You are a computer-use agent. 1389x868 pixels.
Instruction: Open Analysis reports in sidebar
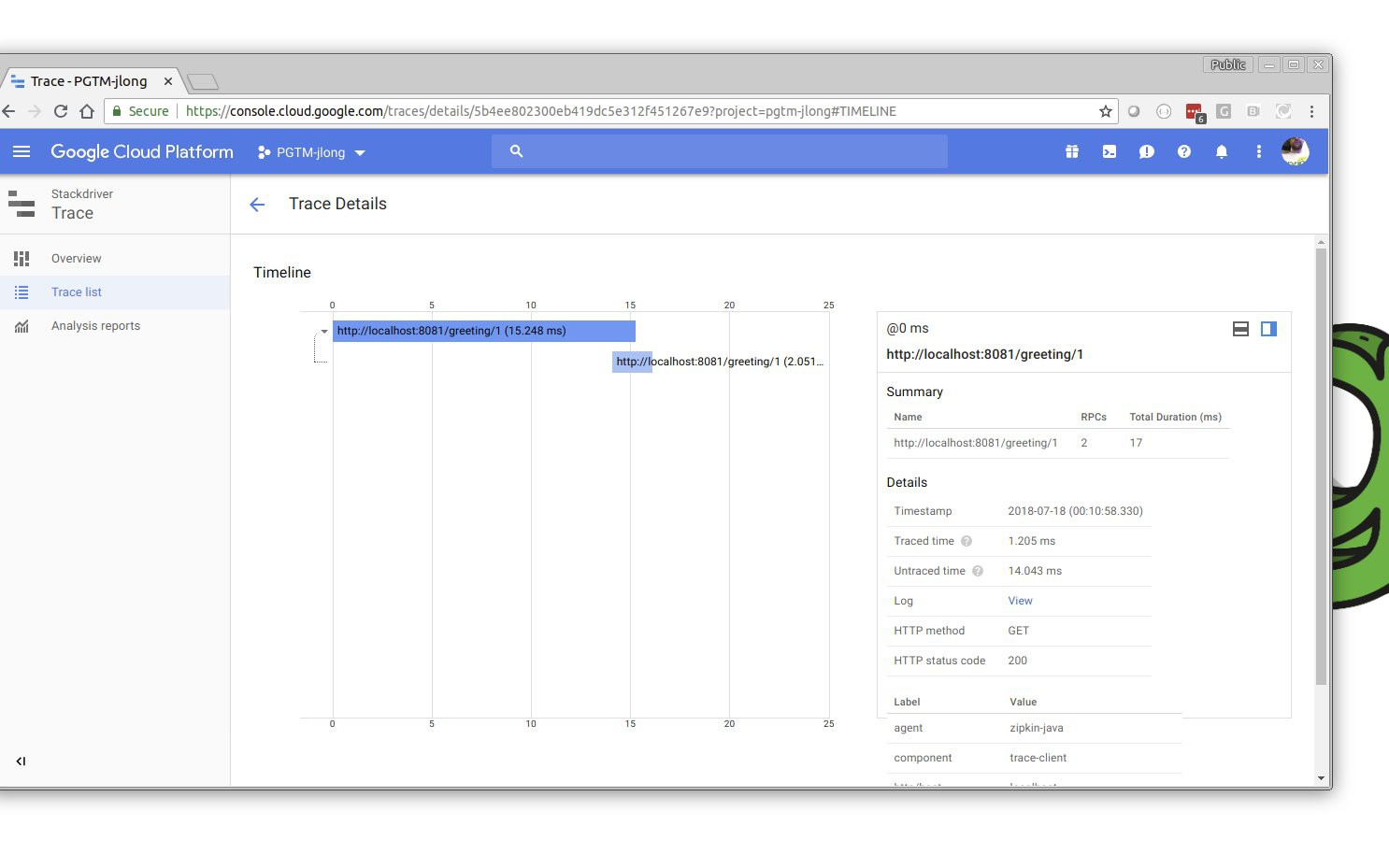click(95, 326)
